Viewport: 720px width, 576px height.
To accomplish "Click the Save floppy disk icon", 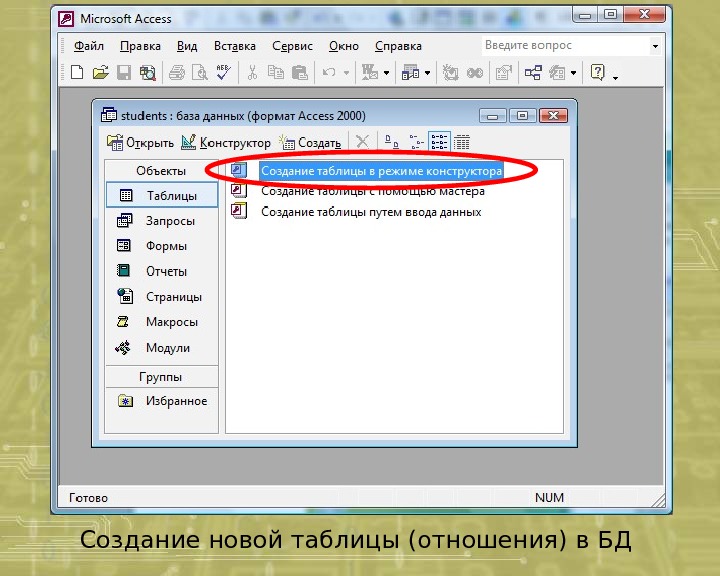I will click(x=124, y=73).
